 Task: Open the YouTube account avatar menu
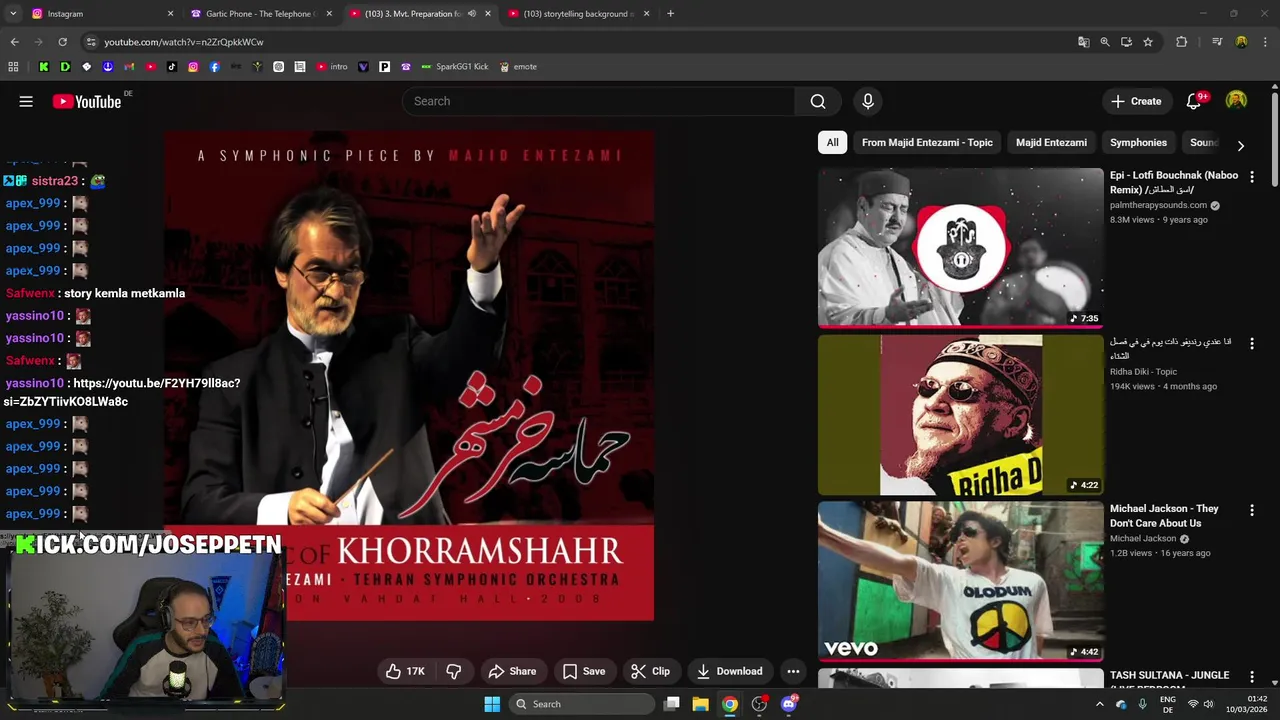coord(1237,101)
